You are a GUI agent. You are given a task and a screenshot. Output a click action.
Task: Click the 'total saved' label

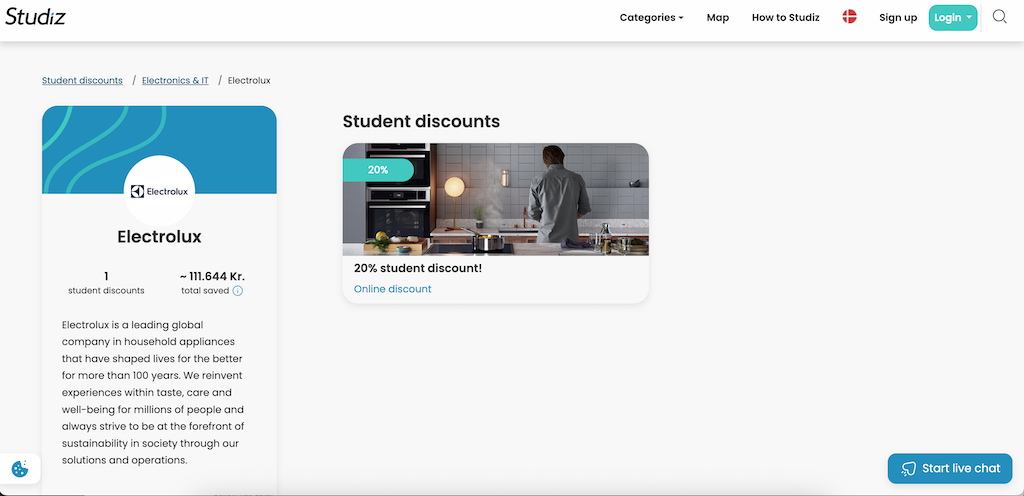tap(205, 290)
